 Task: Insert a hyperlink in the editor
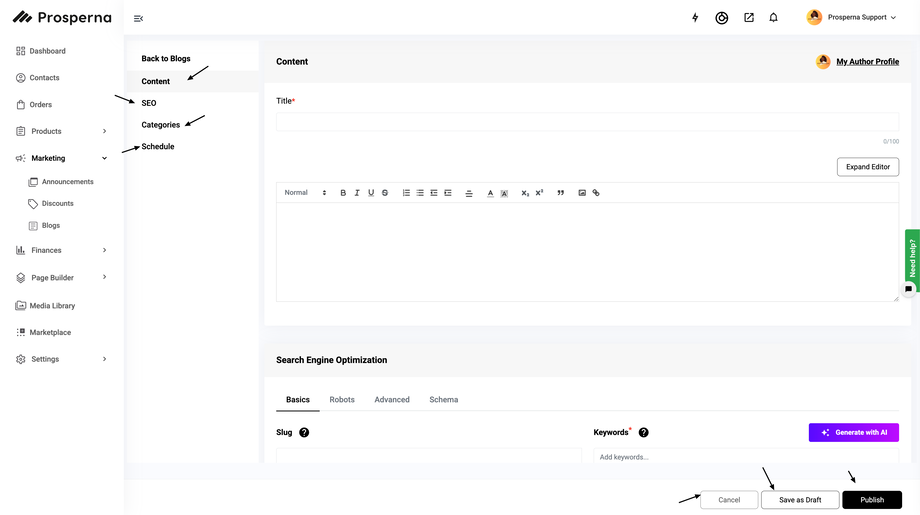(596, 193)
